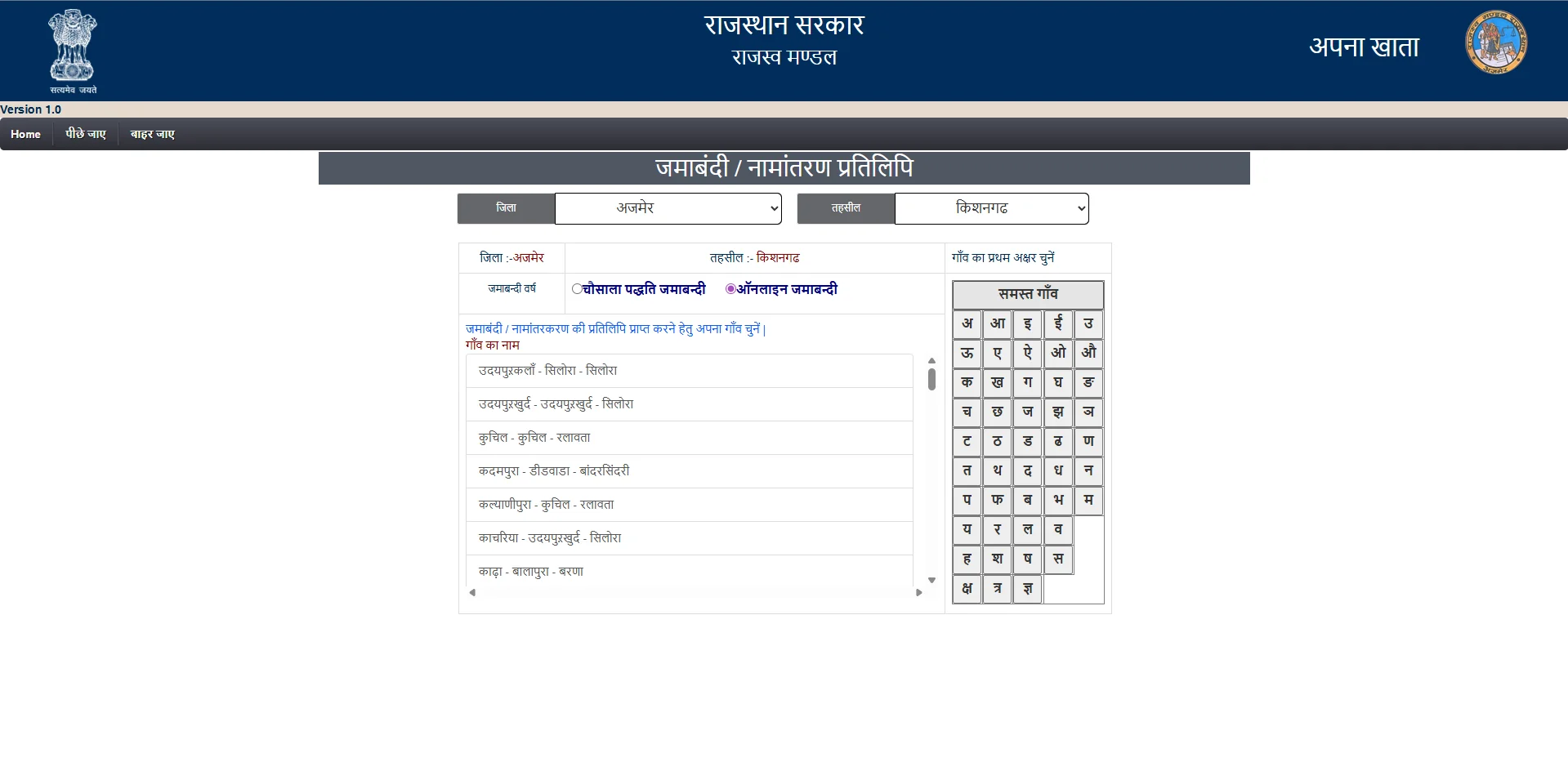
Task: Click the left arrow of the horizontal scrollbar
Action: pyautogui.click(x=471, y=593)
